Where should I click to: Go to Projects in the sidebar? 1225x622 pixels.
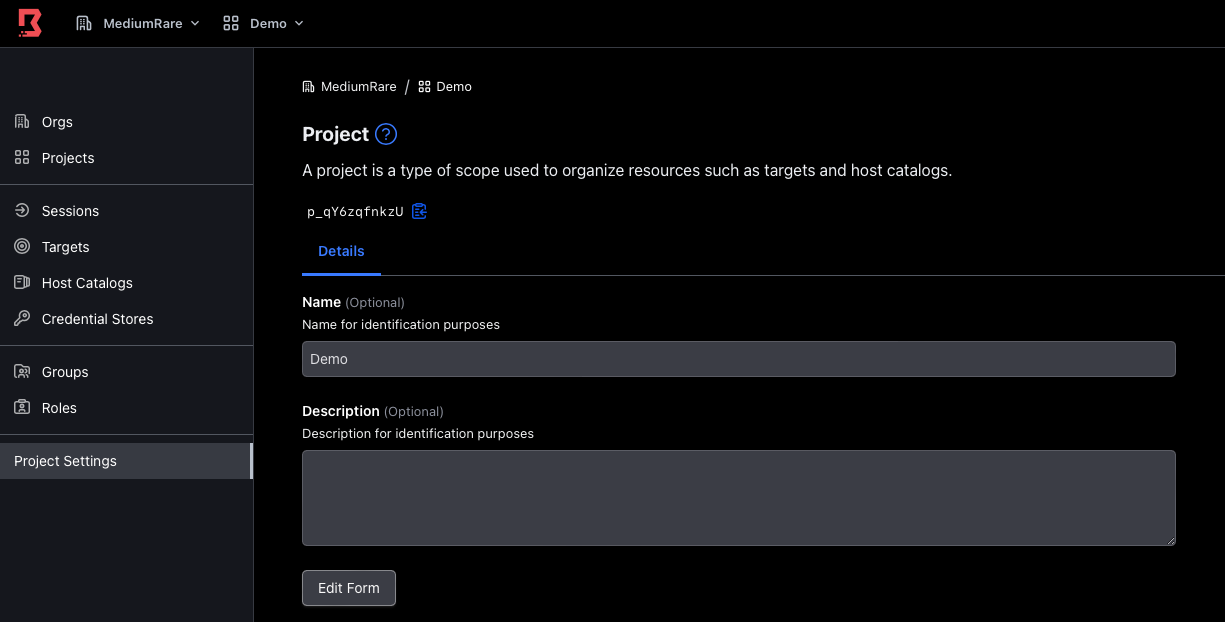click(67, 158)
